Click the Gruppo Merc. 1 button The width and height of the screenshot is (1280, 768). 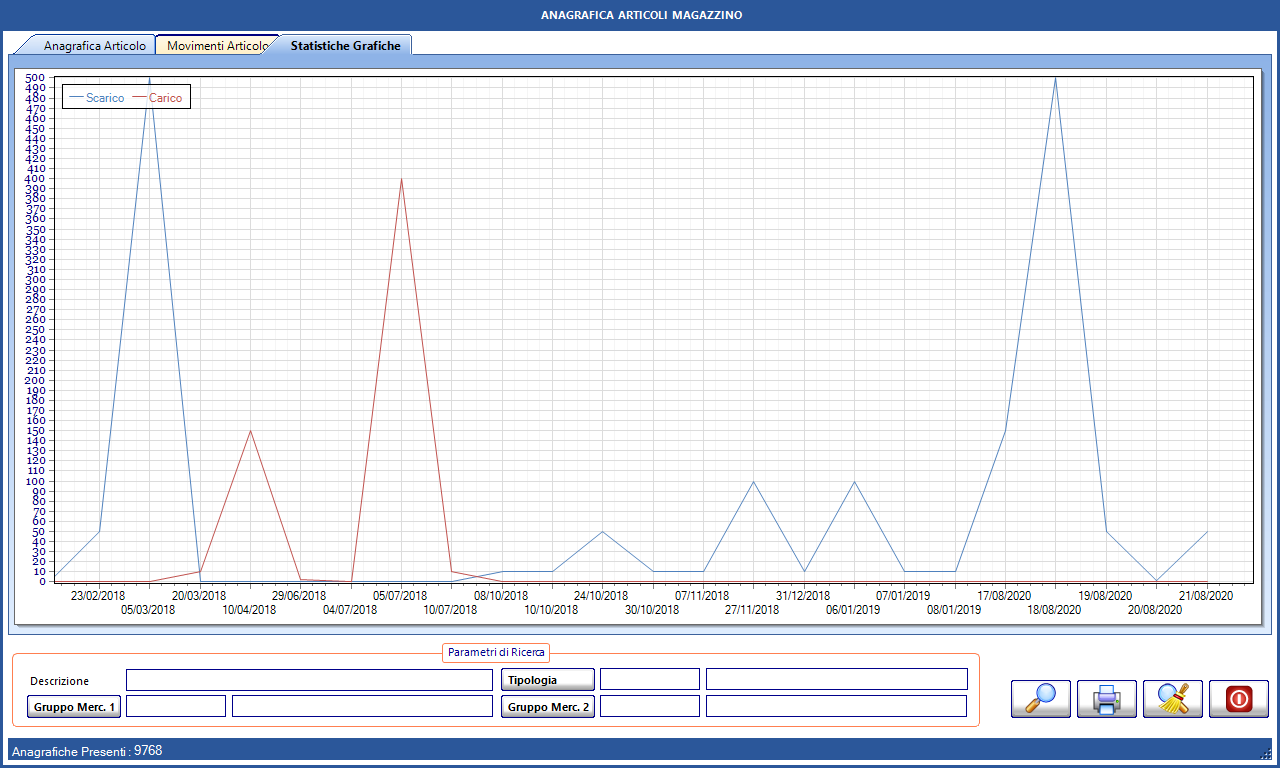[73, 707]
